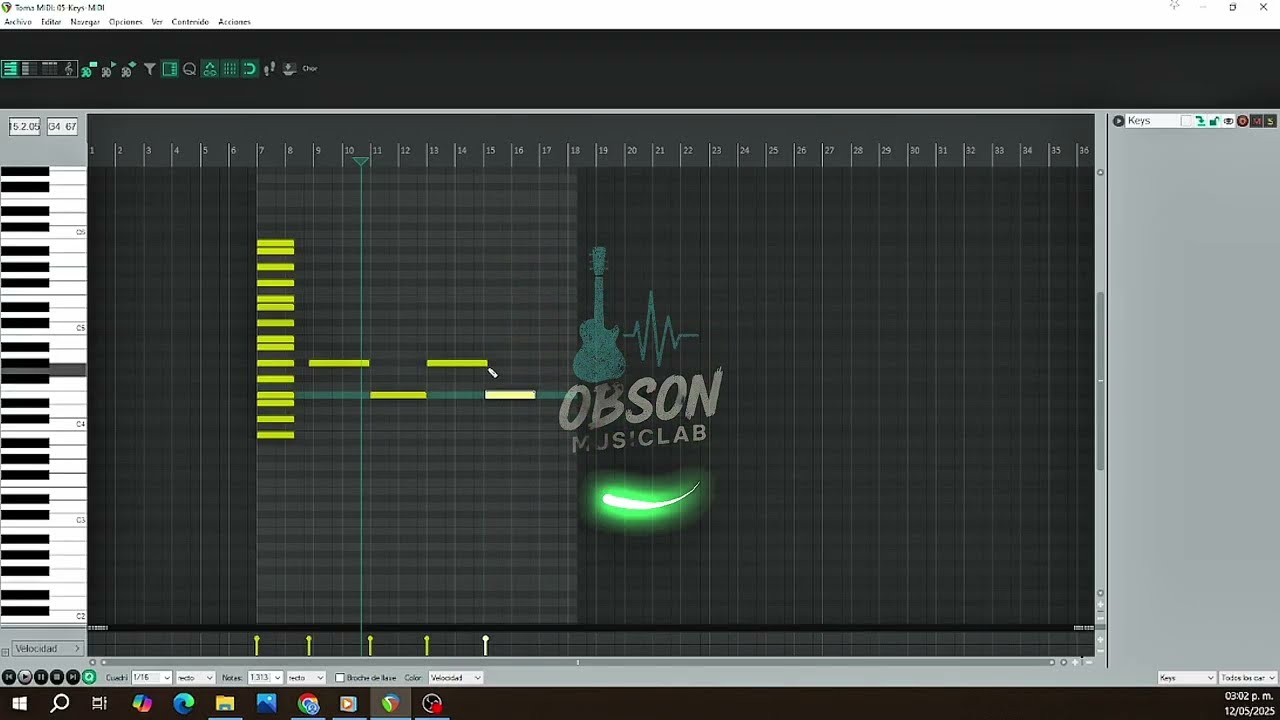This screenshot has height=720, width=1280.
Task: Solo the Keys track
Action: [x=1270, y=121]
